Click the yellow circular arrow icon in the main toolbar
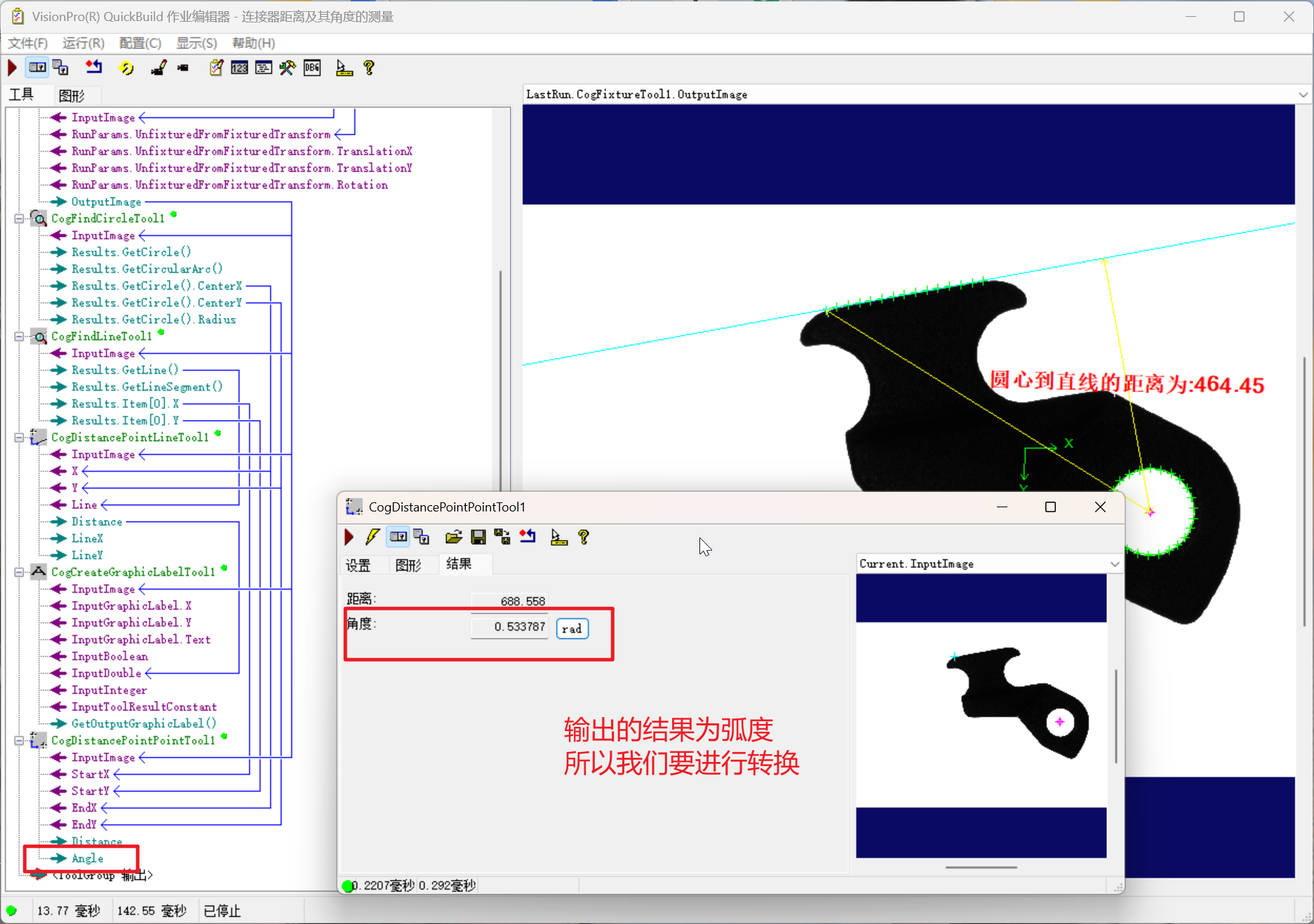This screenshot has height=924, width=1314. (x=127, y=68)
